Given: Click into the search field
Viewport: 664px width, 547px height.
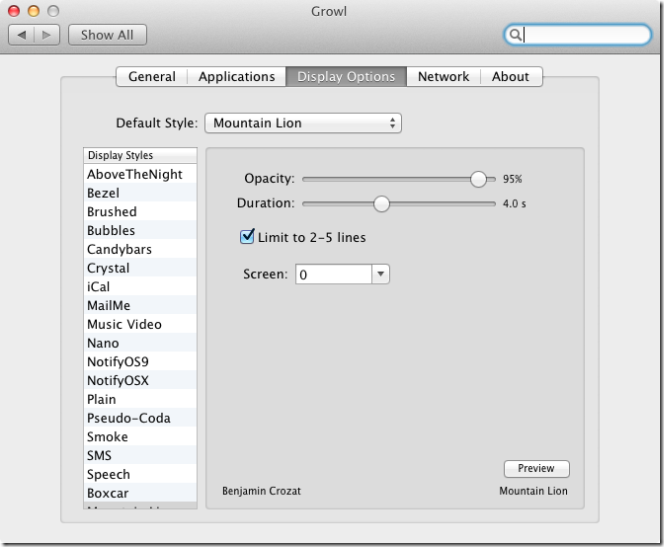Looking at the screenshot, I should coord(578,35).
